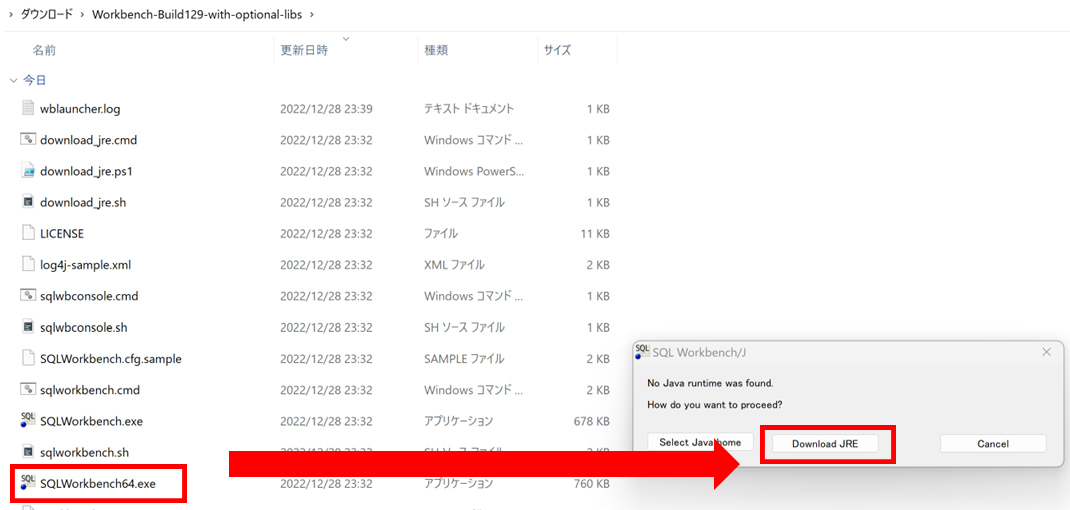Click the XML ファイル type cell
This screenshot has width=1070, height=510.
coord(454,264)
